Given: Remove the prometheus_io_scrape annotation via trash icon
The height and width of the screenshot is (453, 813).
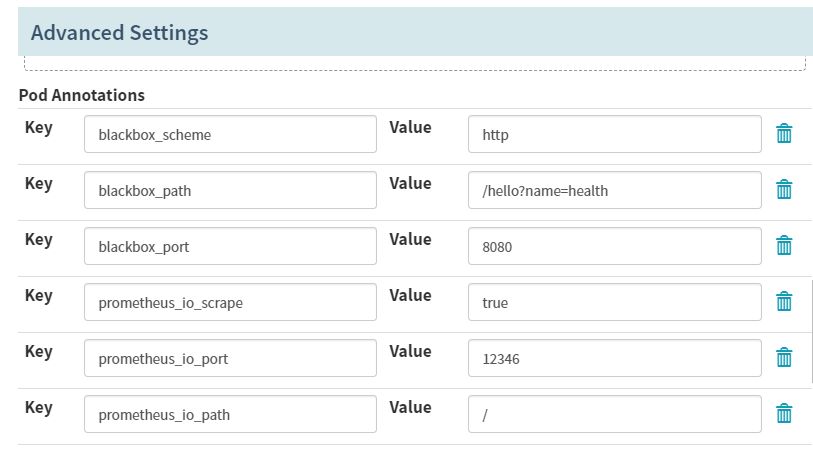Looking at the screenshot, I should [x=784, y=302].
